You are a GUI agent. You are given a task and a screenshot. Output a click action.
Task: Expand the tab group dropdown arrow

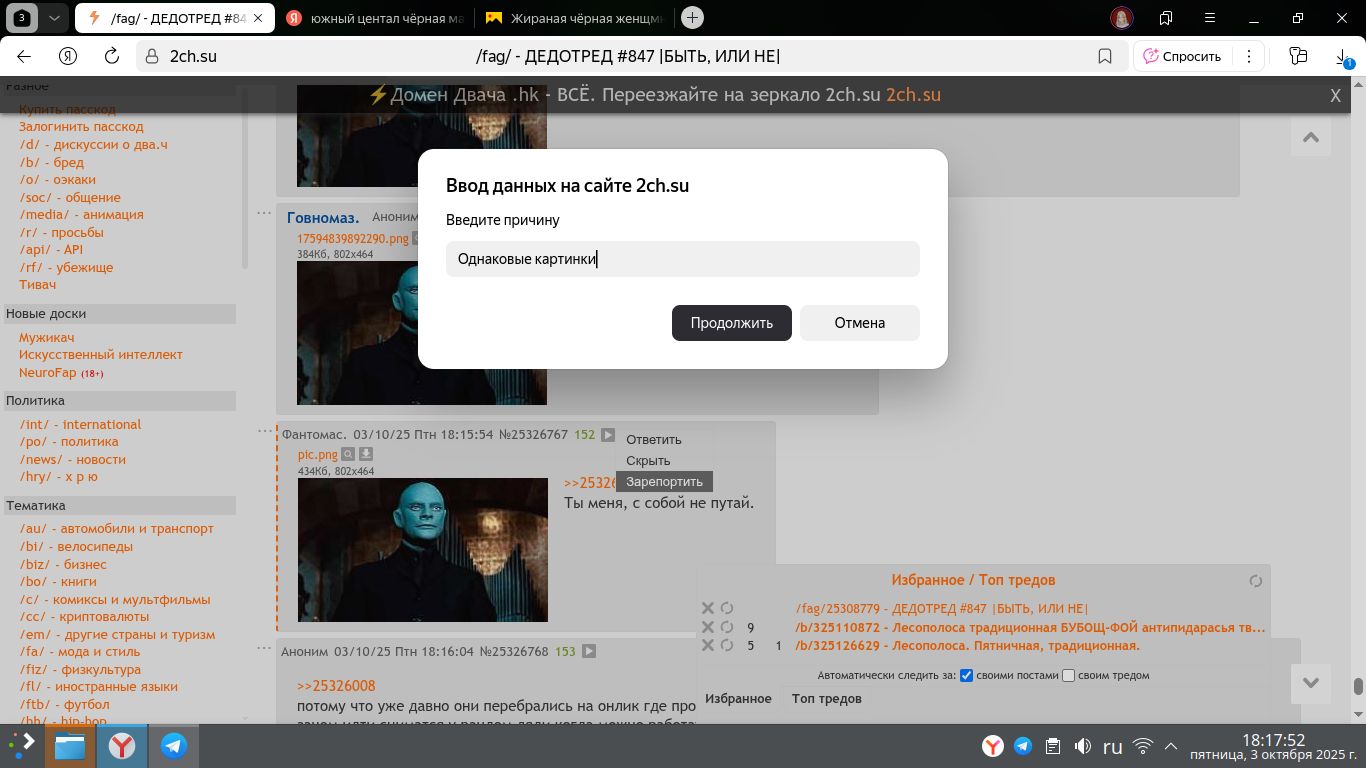(55, 18)
